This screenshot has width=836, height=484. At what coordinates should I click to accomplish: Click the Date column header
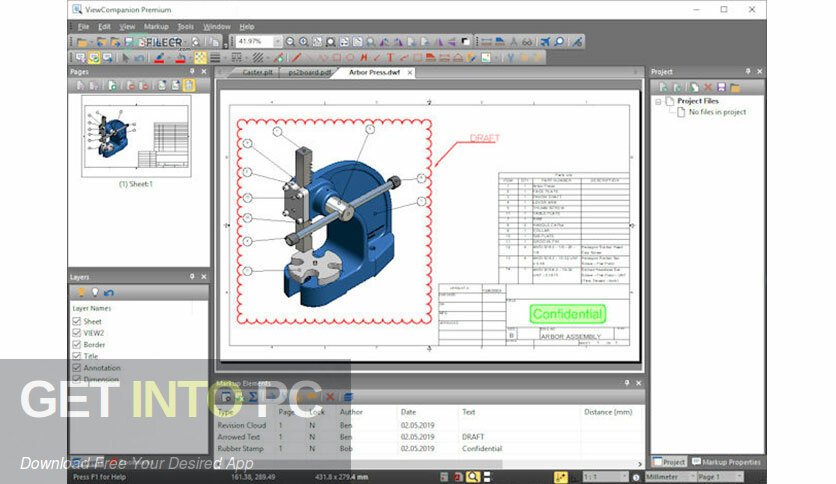[x=408, y=412]
